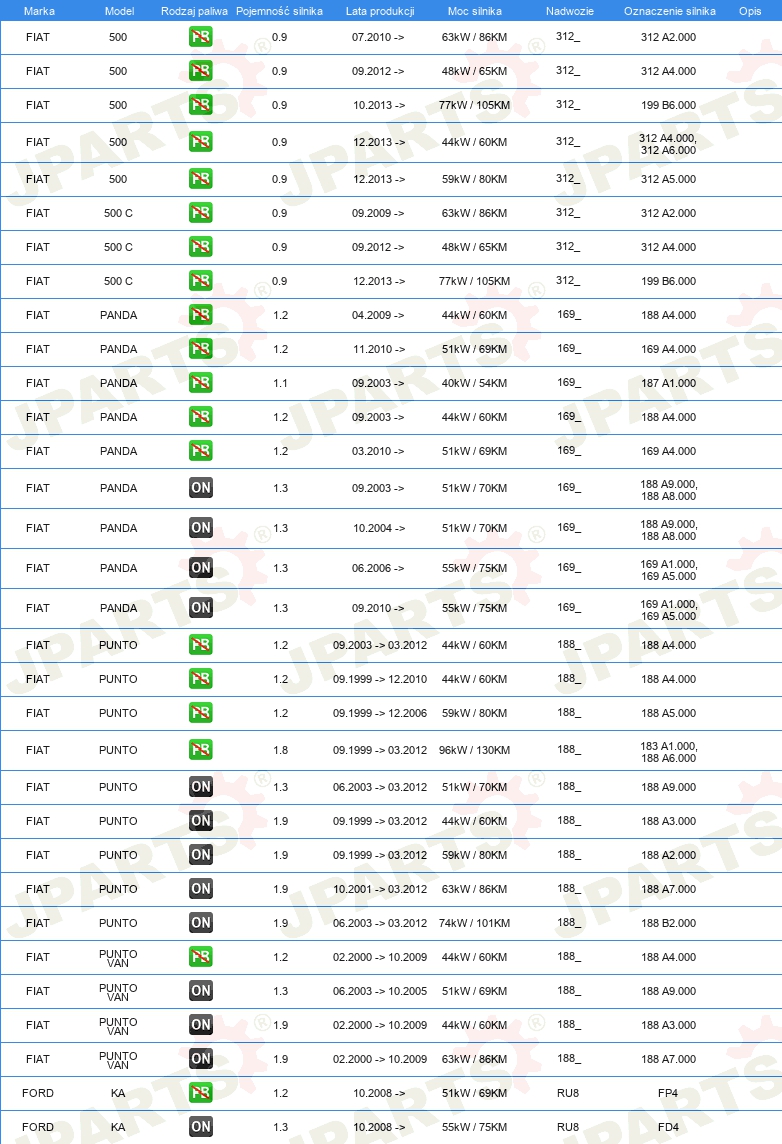Click the Marka column header
Viewport: 782px width, 1144px height.
point(39,11)
